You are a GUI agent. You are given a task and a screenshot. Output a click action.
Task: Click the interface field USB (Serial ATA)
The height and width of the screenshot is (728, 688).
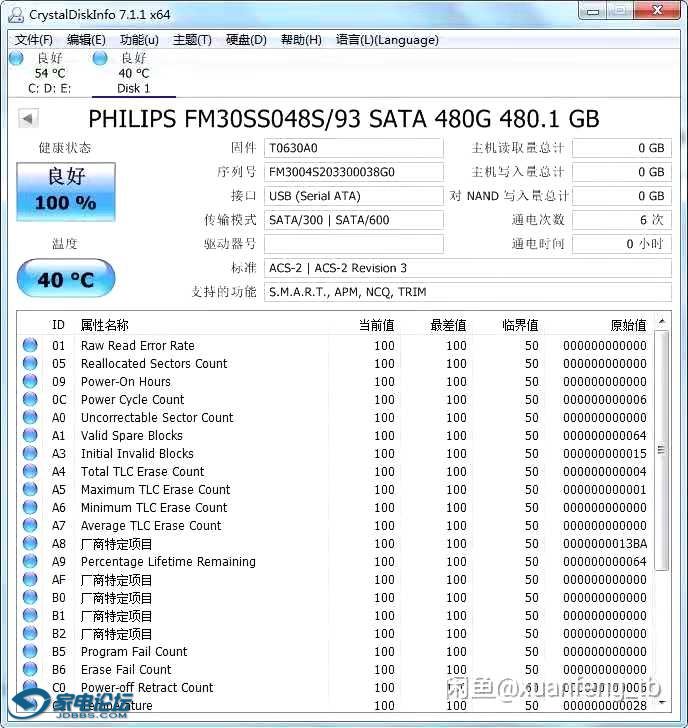coord(354,196)
